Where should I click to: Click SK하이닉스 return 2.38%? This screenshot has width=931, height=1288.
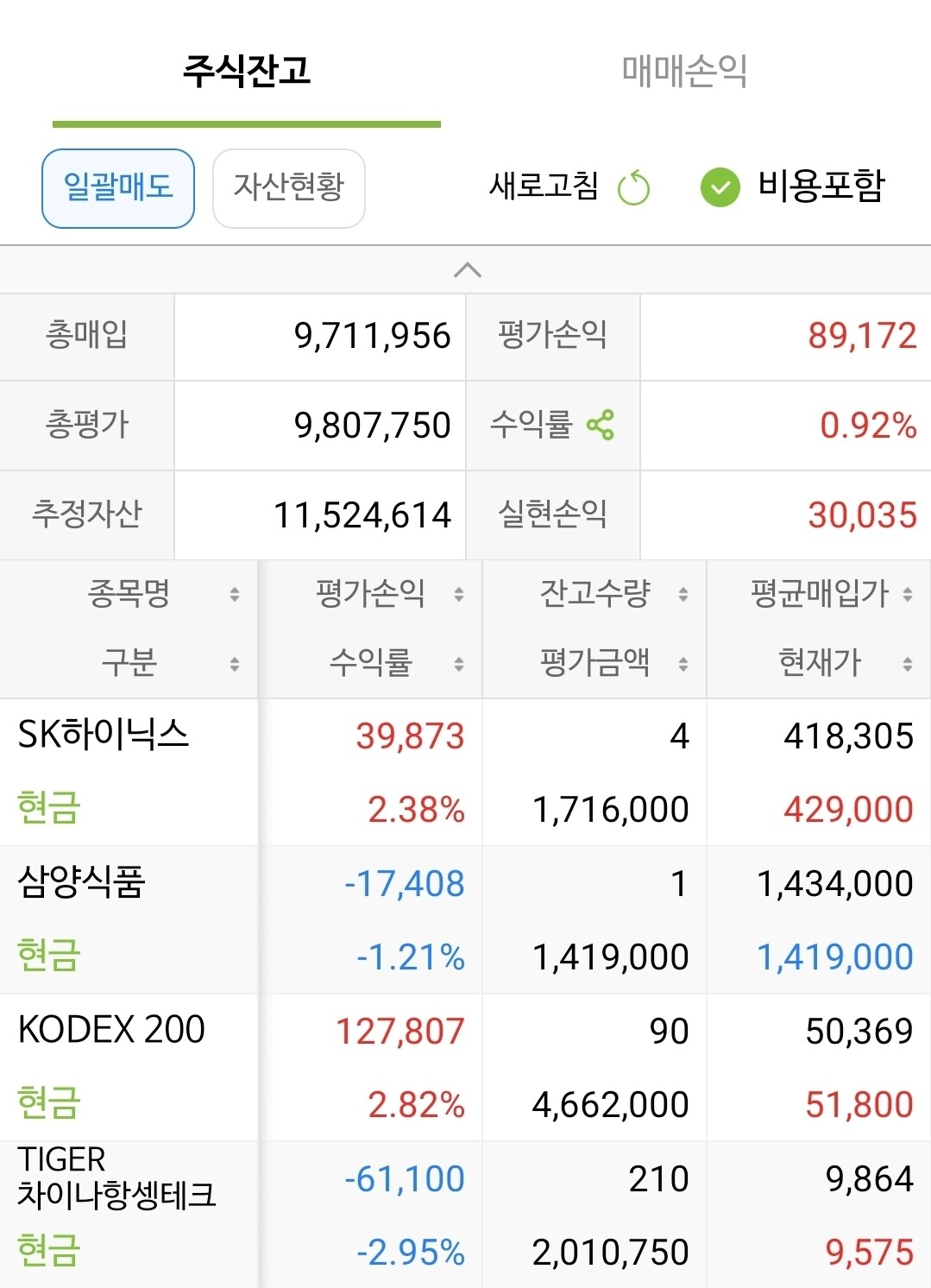click(416, 810)
